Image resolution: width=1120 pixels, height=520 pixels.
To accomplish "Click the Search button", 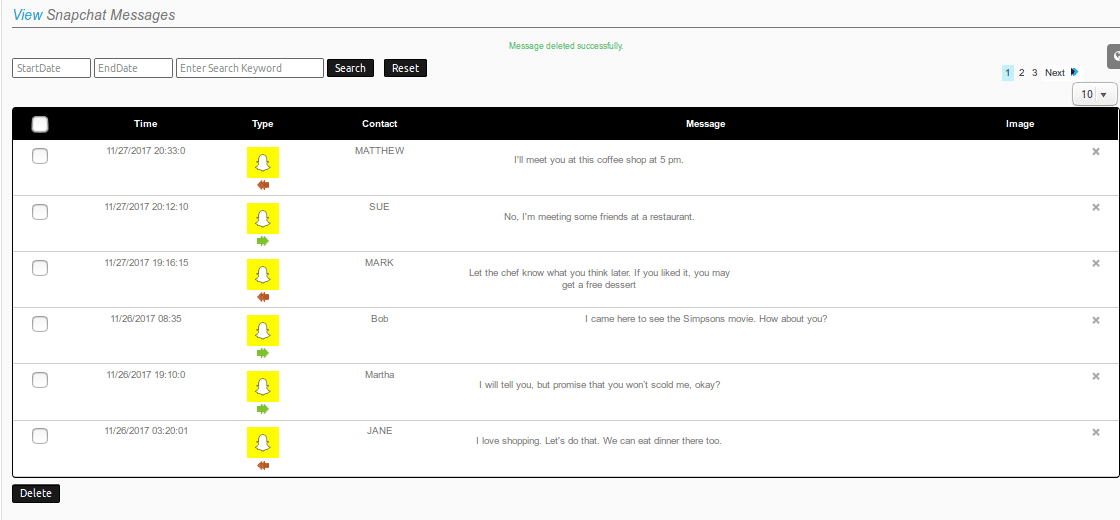I will 350,68.
